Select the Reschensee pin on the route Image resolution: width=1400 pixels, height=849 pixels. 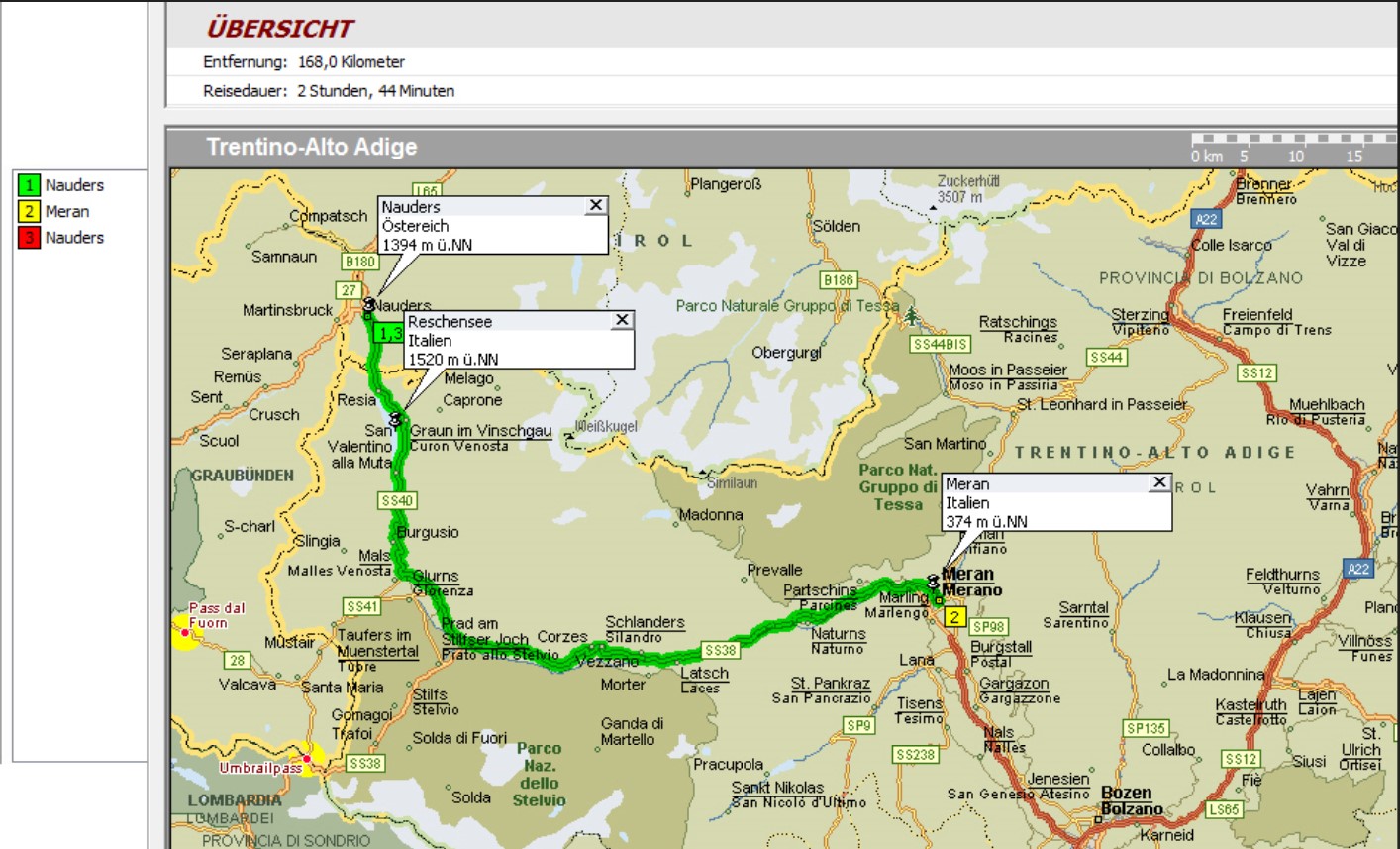(396, 420)
